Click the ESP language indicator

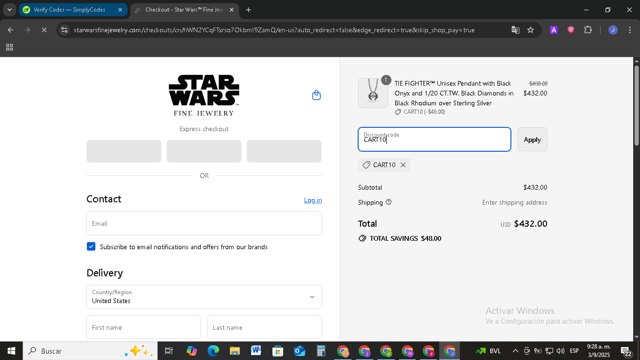[x=574, y=351]
